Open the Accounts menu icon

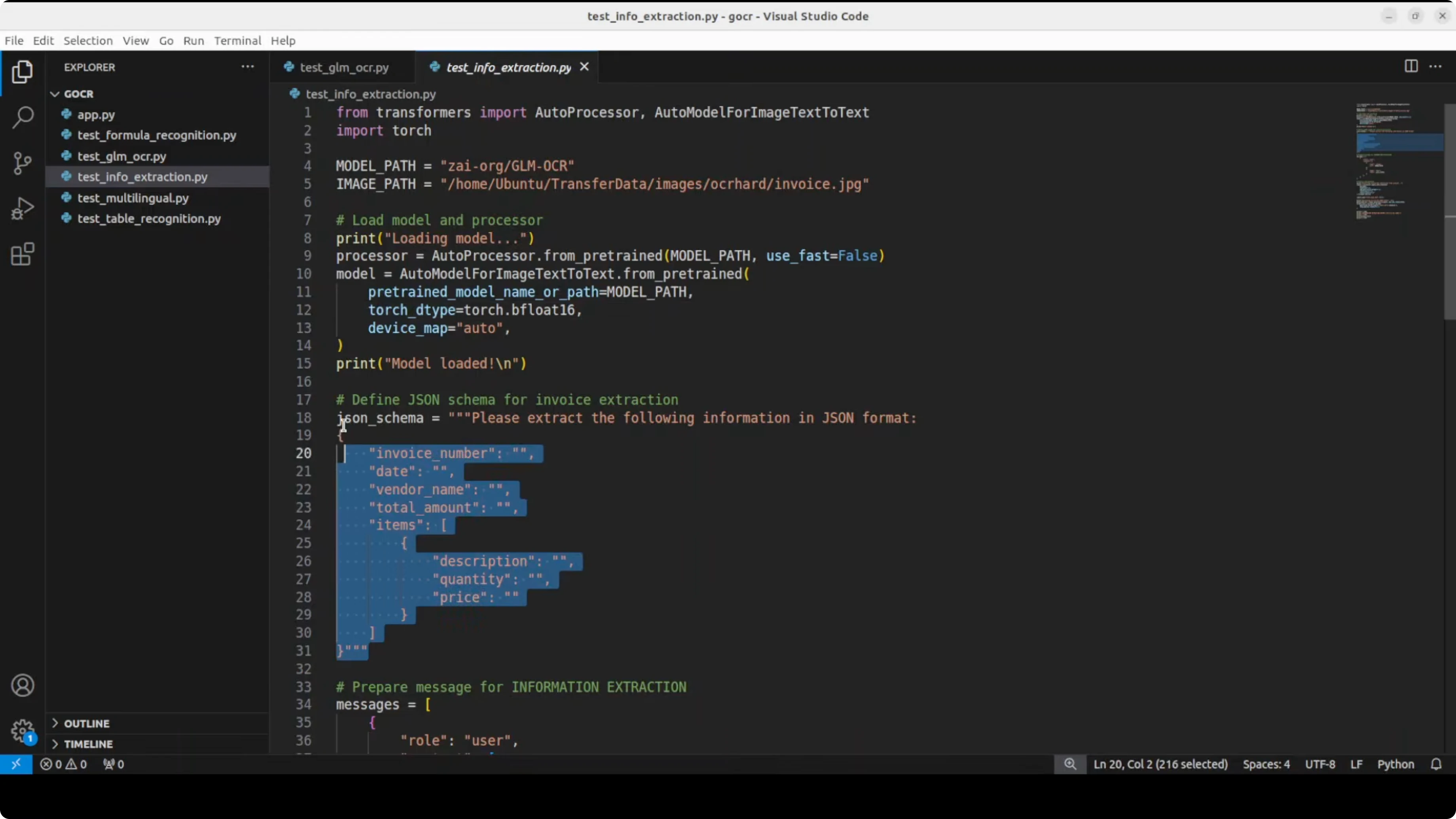(x=23, y=686)
